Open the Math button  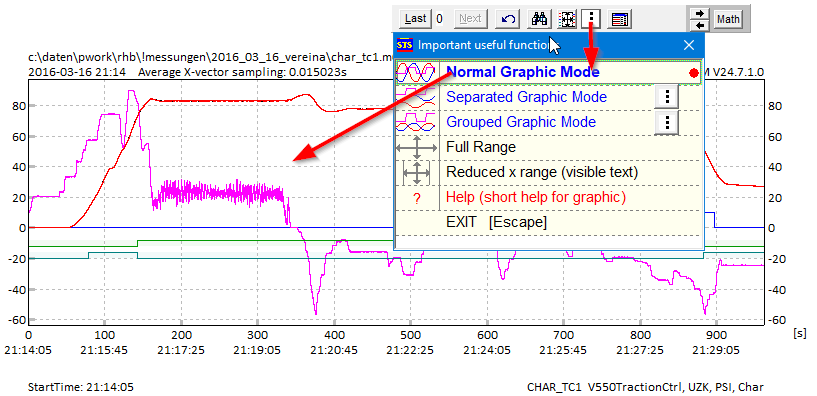coord(728,20)
